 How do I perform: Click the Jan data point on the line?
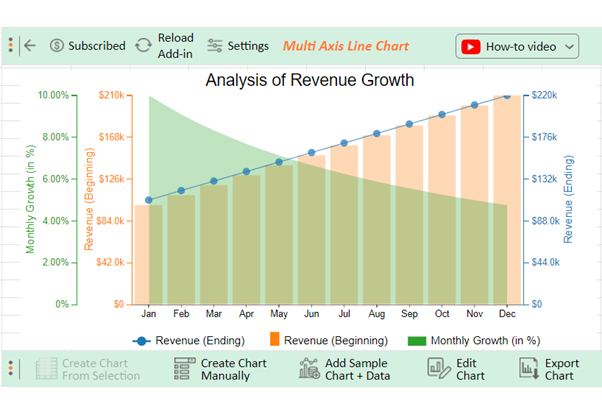pos(149,200)
